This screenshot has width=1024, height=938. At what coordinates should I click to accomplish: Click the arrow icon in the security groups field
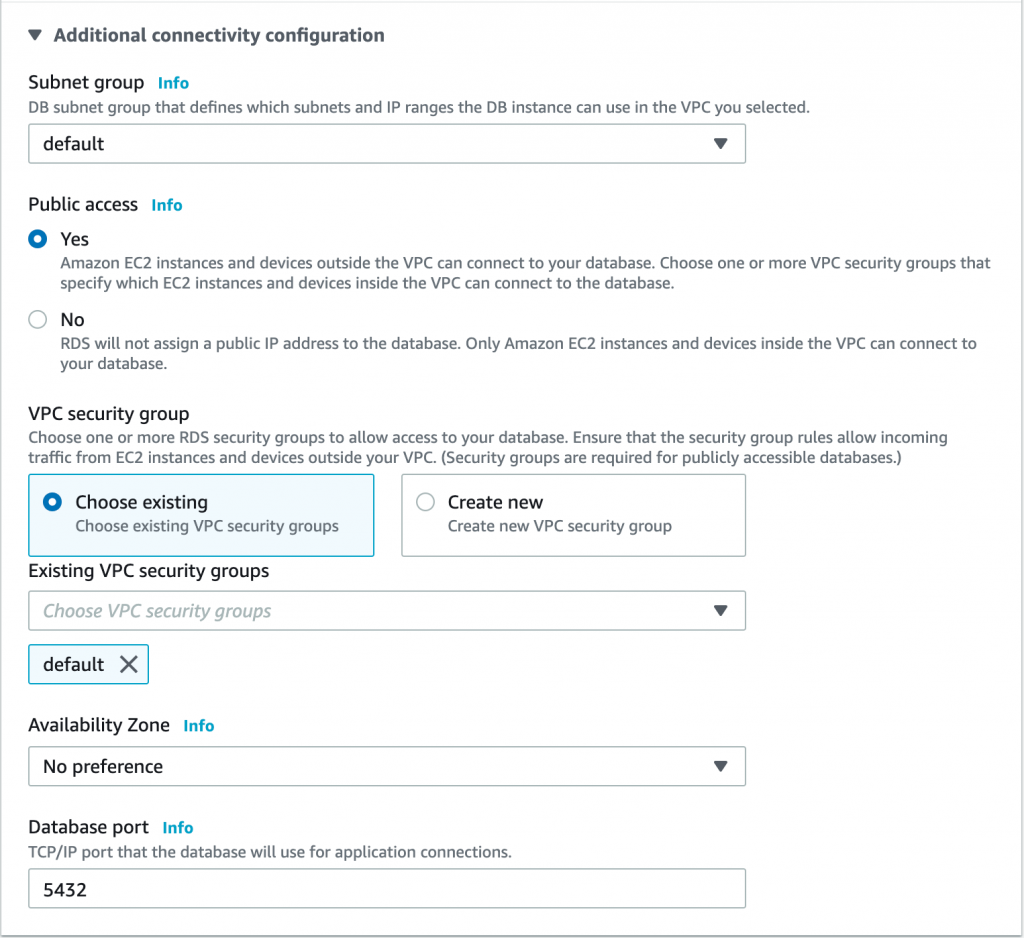tap(720, 611)
